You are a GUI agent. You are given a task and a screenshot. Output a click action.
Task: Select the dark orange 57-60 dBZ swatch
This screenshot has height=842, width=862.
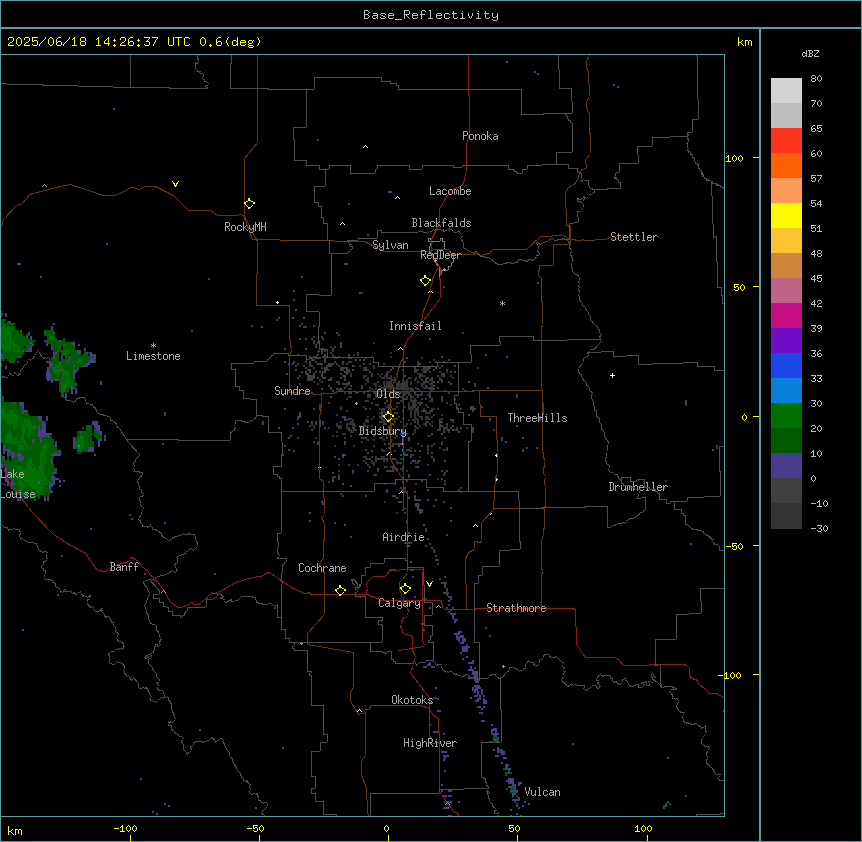(786, 165)
